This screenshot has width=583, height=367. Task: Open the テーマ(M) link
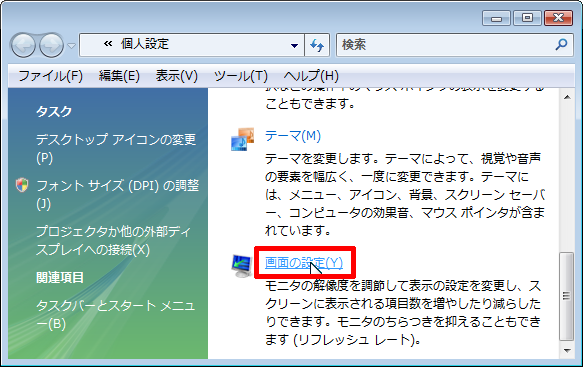coord(293,136)
